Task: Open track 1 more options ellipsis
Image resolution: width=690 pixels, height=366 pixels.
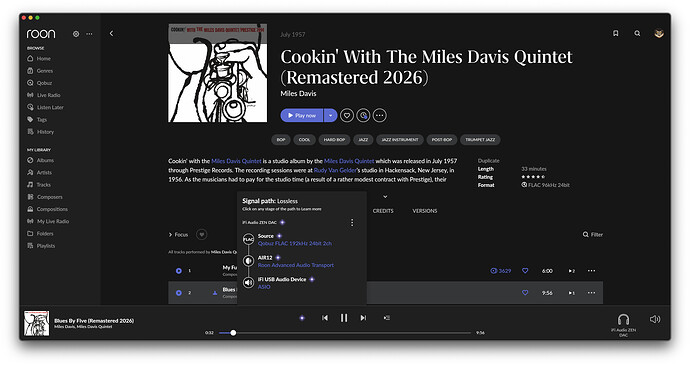Action: tap(591, 271)
